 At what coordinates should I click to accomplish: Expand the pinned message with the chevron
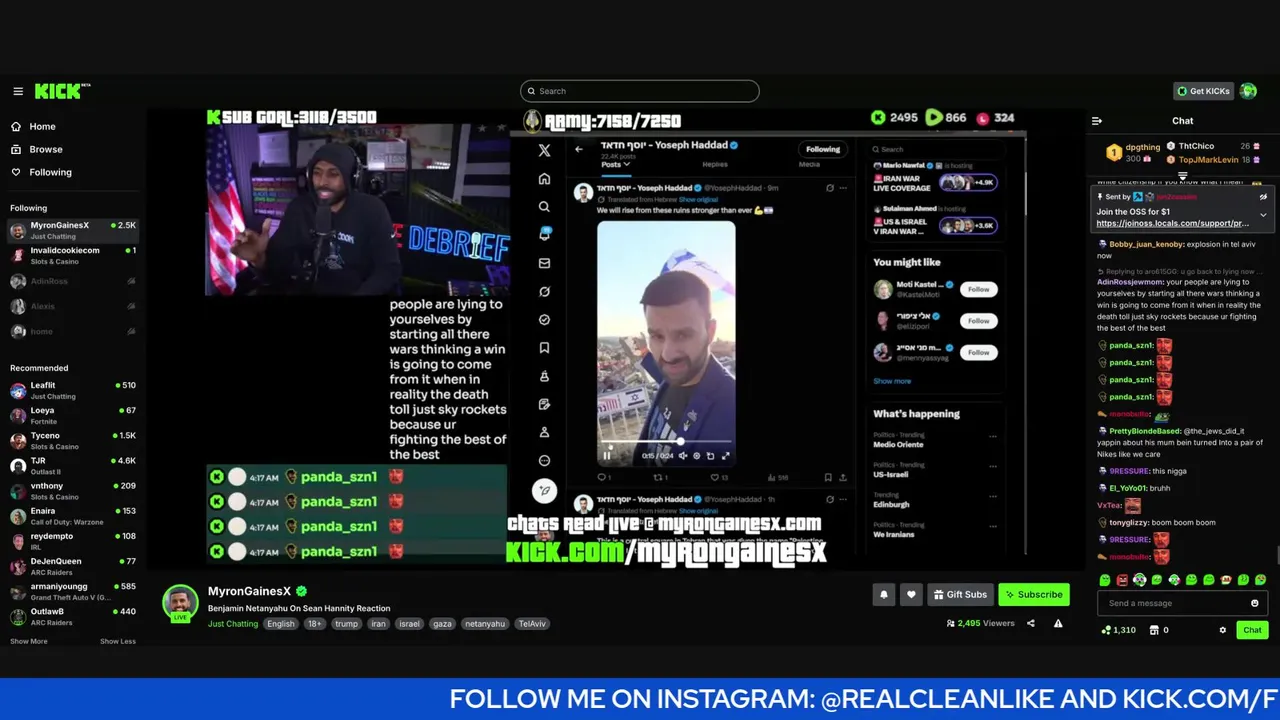click(x=1263, y=214)
